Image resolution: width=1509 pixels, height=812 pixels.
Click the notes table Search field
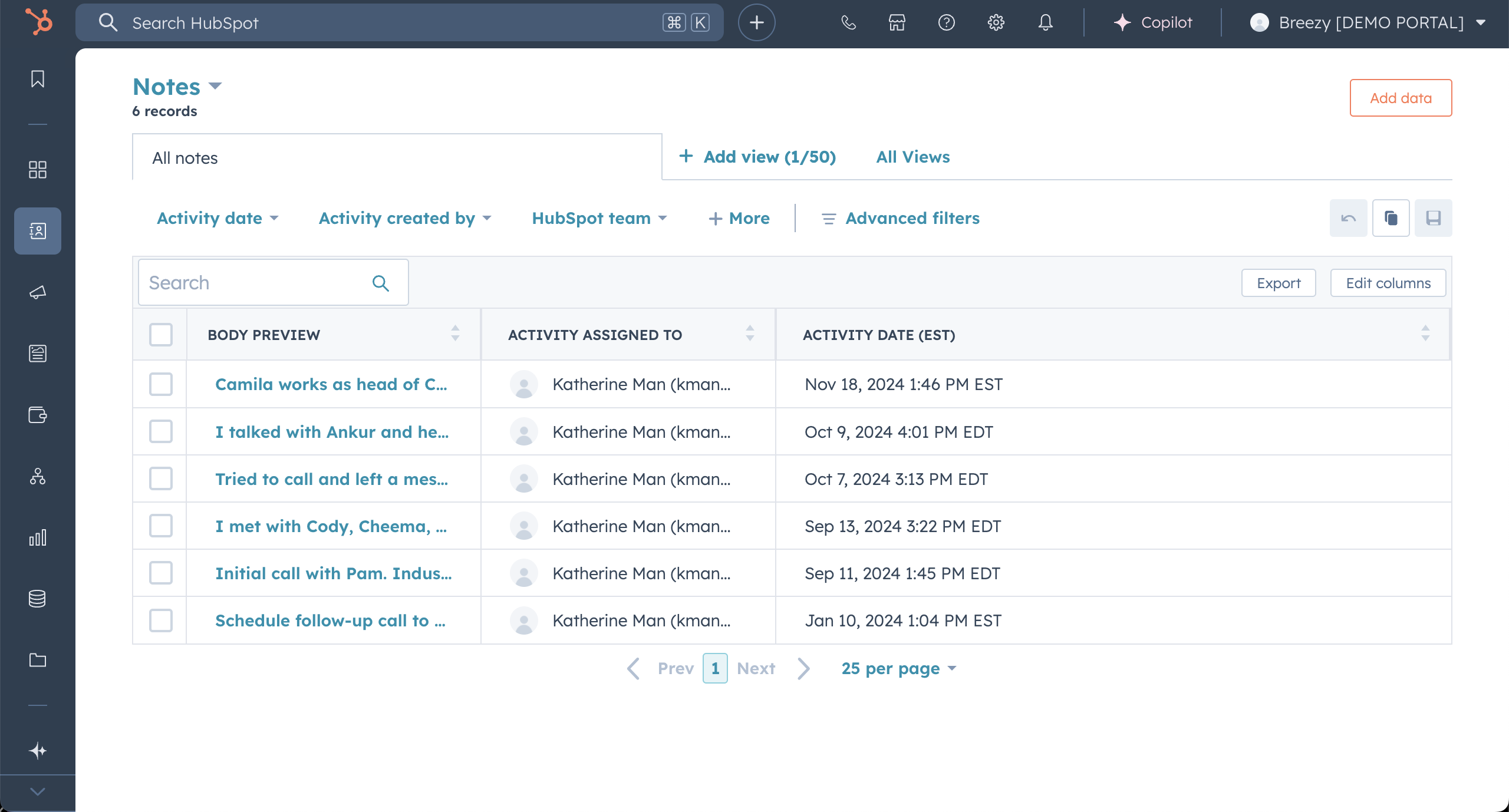coord(273,282)
